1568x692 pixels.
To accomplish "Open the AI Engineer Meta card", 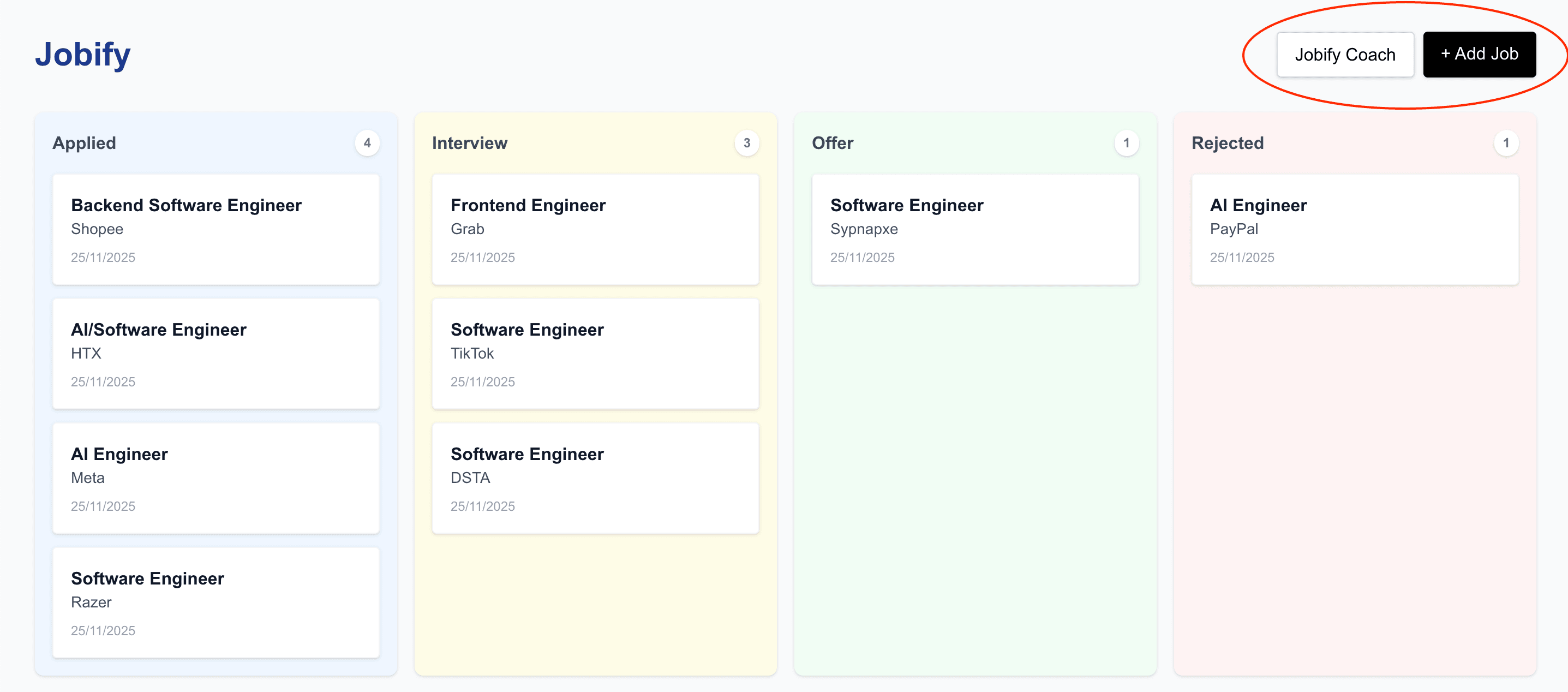I will click(x=216, y=479).
